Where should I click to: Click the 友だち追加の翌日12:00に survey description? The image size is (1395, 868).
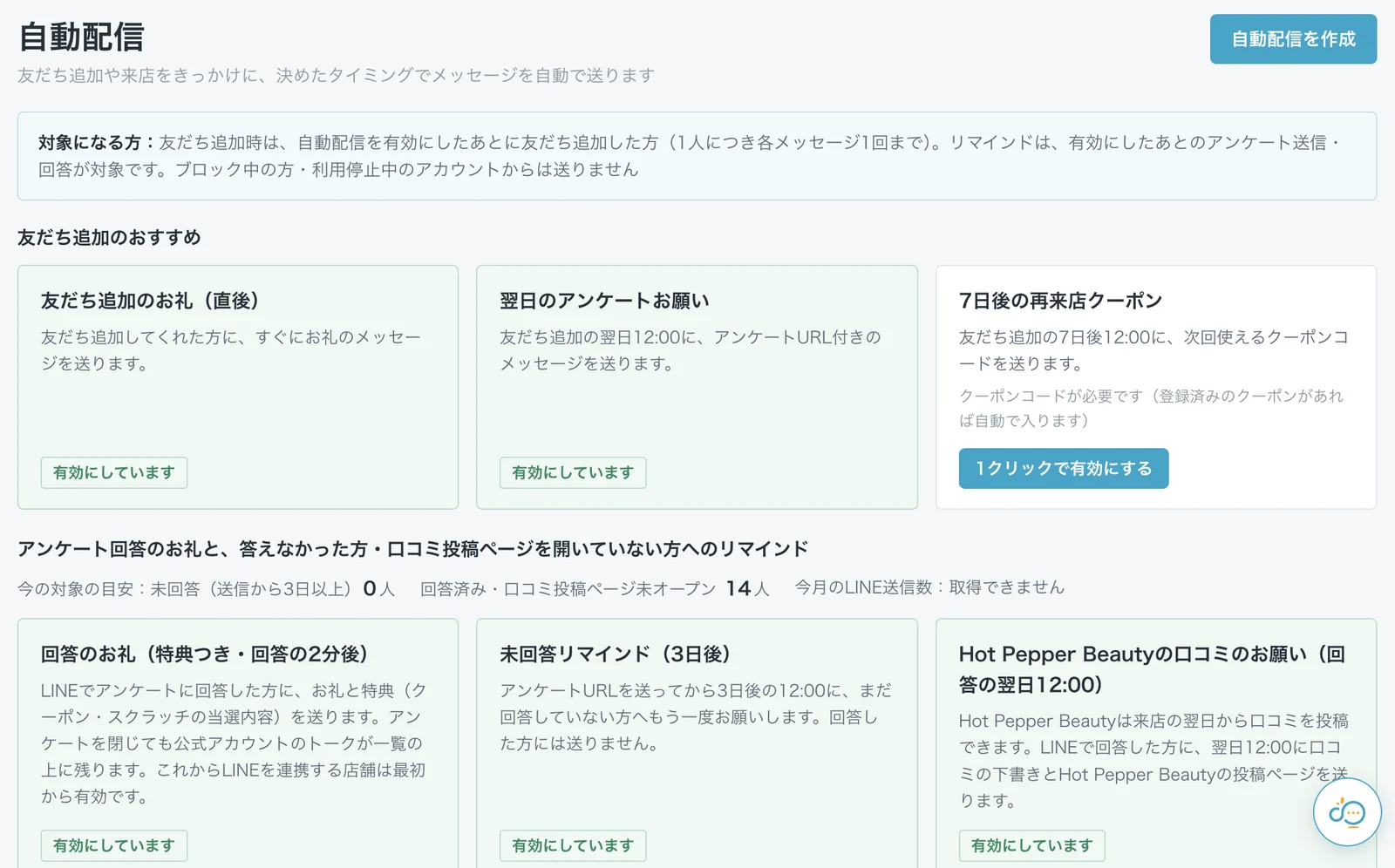[691, 350]
